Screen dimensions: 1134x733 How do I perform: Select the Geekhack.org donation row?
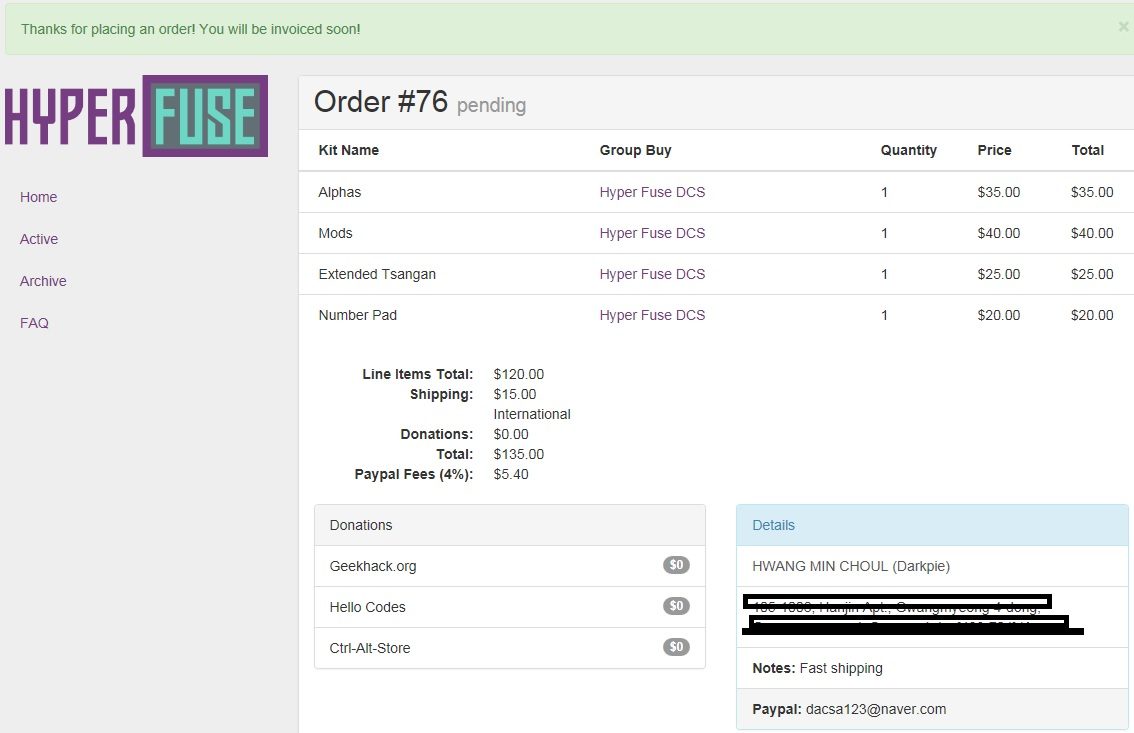coord(510,566)
